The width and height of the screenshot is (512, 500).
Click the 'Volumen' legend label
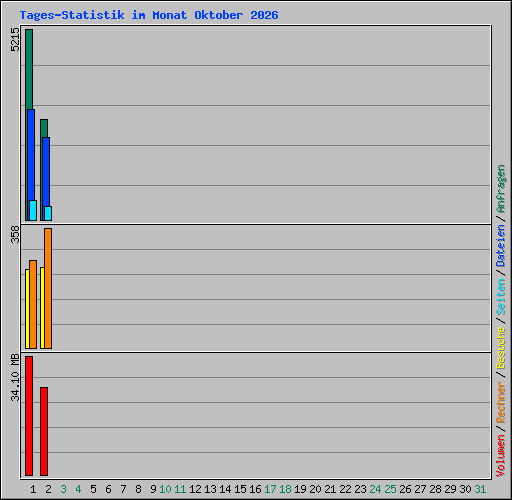pyautogui.click(x=501, y=456)
